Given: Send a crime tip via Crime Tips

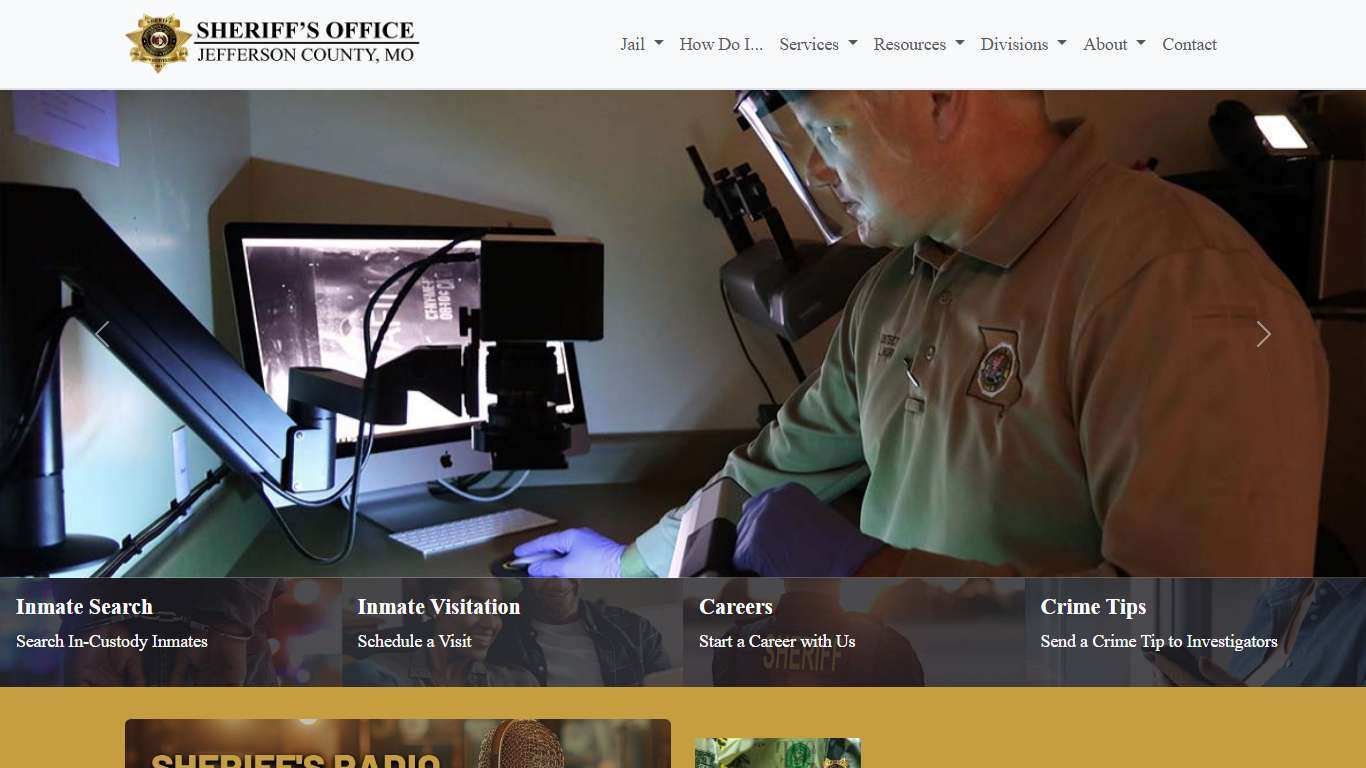Looking at the screenshot, I should pos(1093,607).
